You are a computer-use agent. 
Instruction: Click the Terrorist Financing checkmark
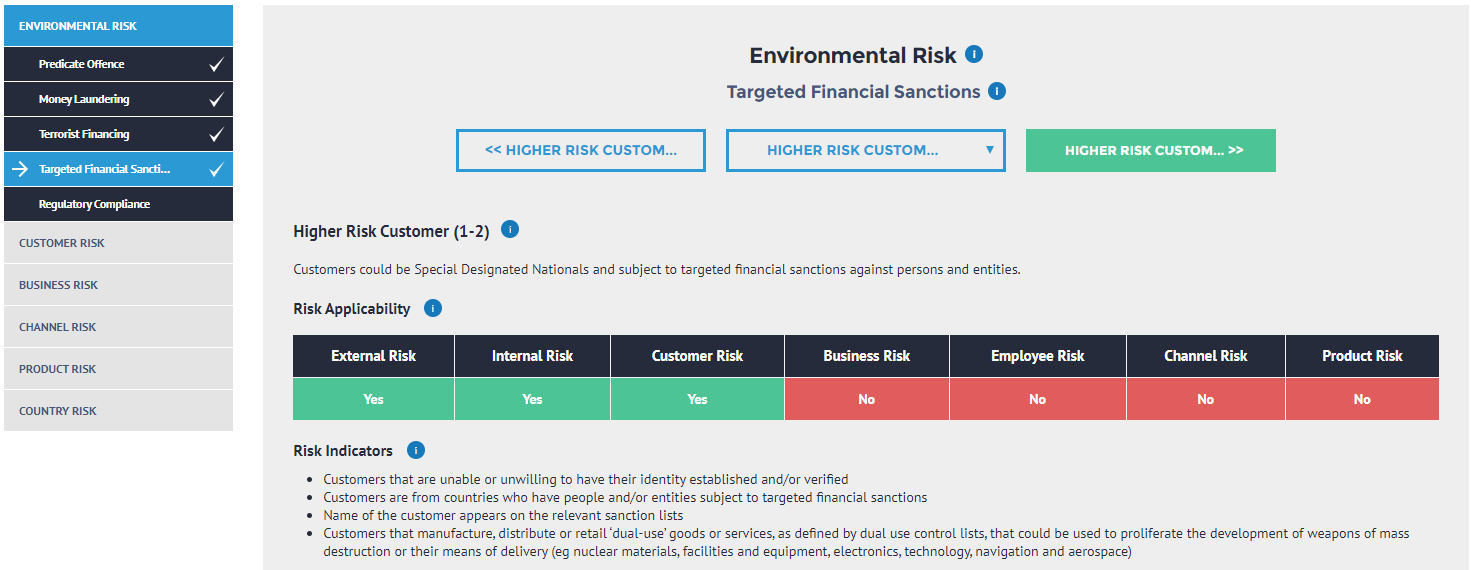pos(216,135)
